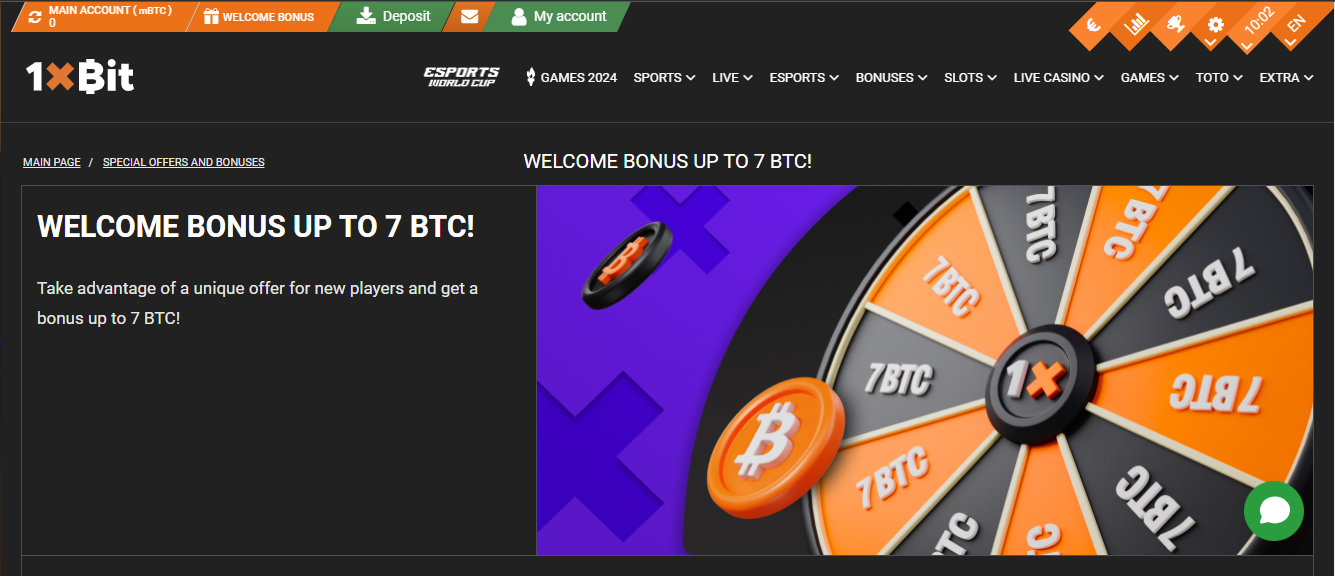Click the trophy results icon

tap(1174, 25)
